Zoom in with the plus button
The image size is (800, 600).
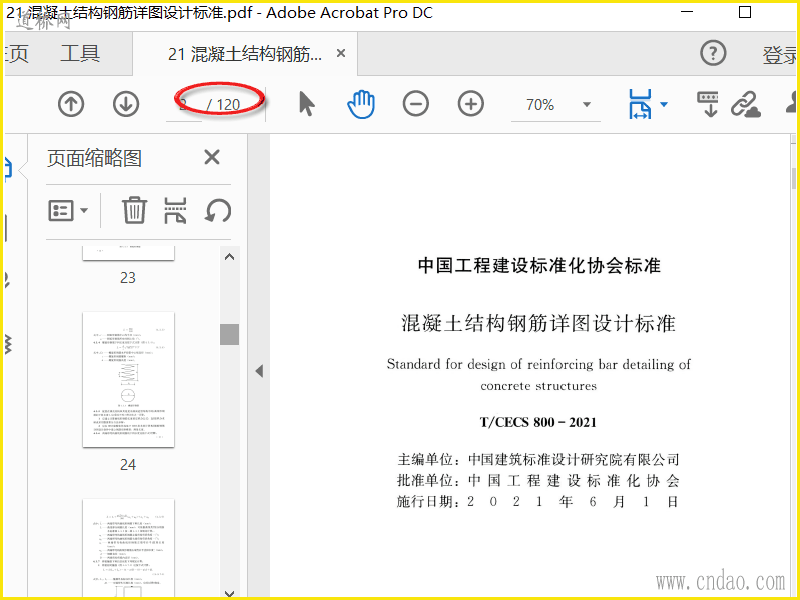tap(470, 104)
